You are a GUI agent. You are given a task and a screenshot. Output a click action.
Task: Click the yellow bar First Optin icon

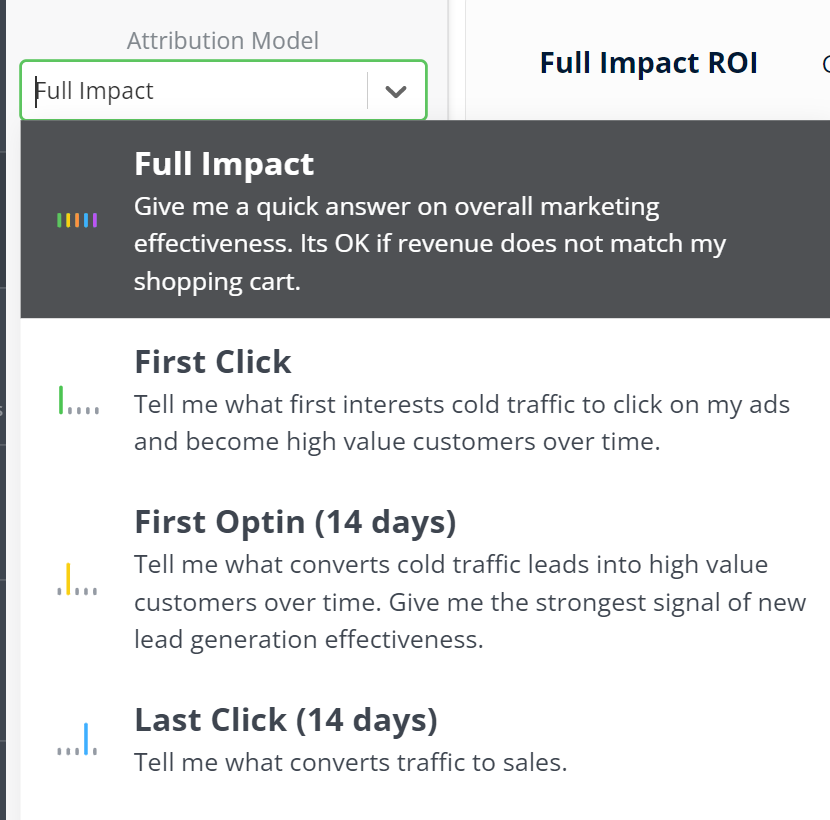77,579
